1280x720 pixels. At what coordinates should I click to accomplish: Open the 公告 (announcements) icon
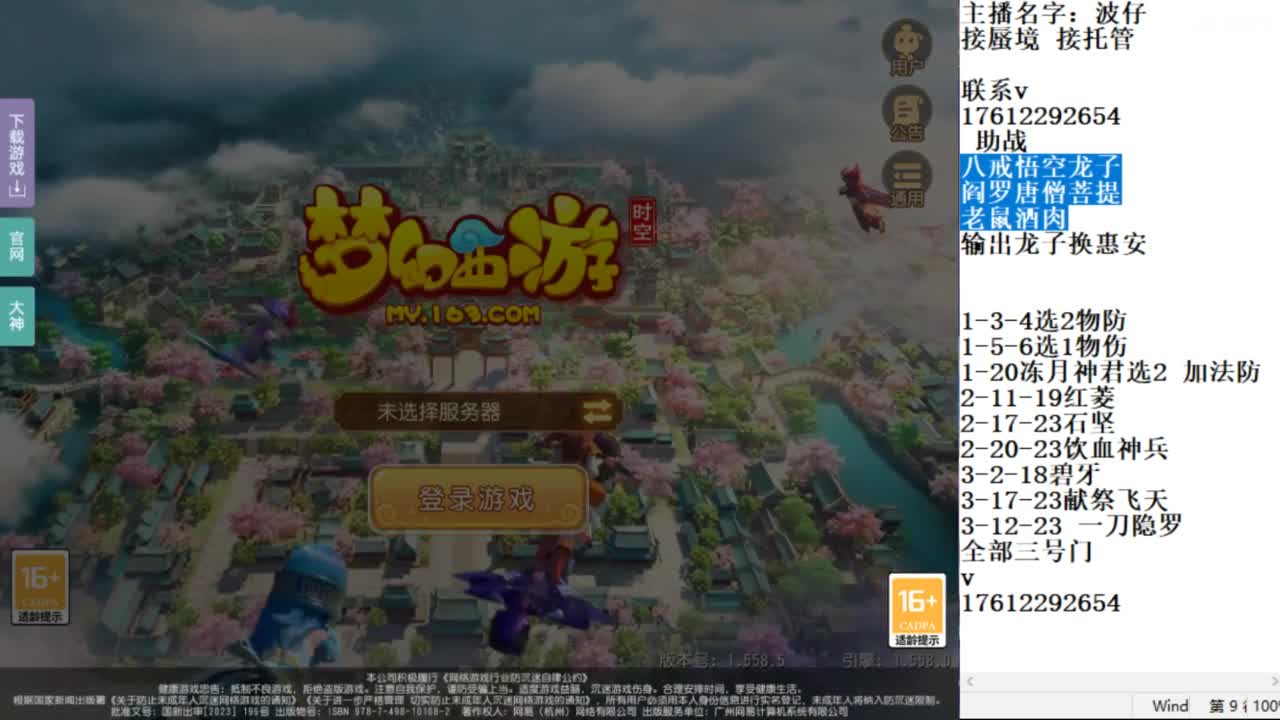[906, 113]
